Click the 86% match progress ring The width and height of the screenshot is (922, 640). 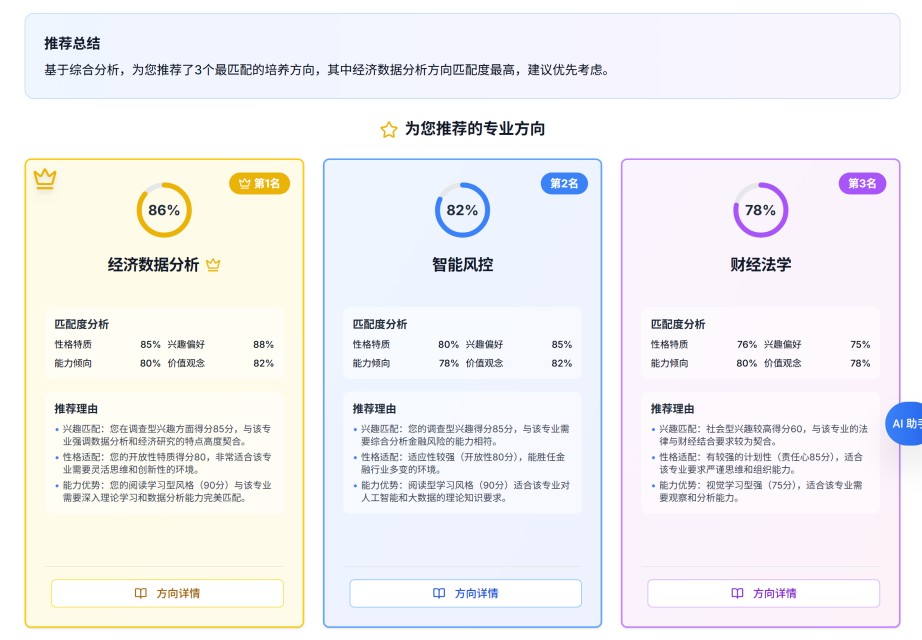click(x=164, y=210)
